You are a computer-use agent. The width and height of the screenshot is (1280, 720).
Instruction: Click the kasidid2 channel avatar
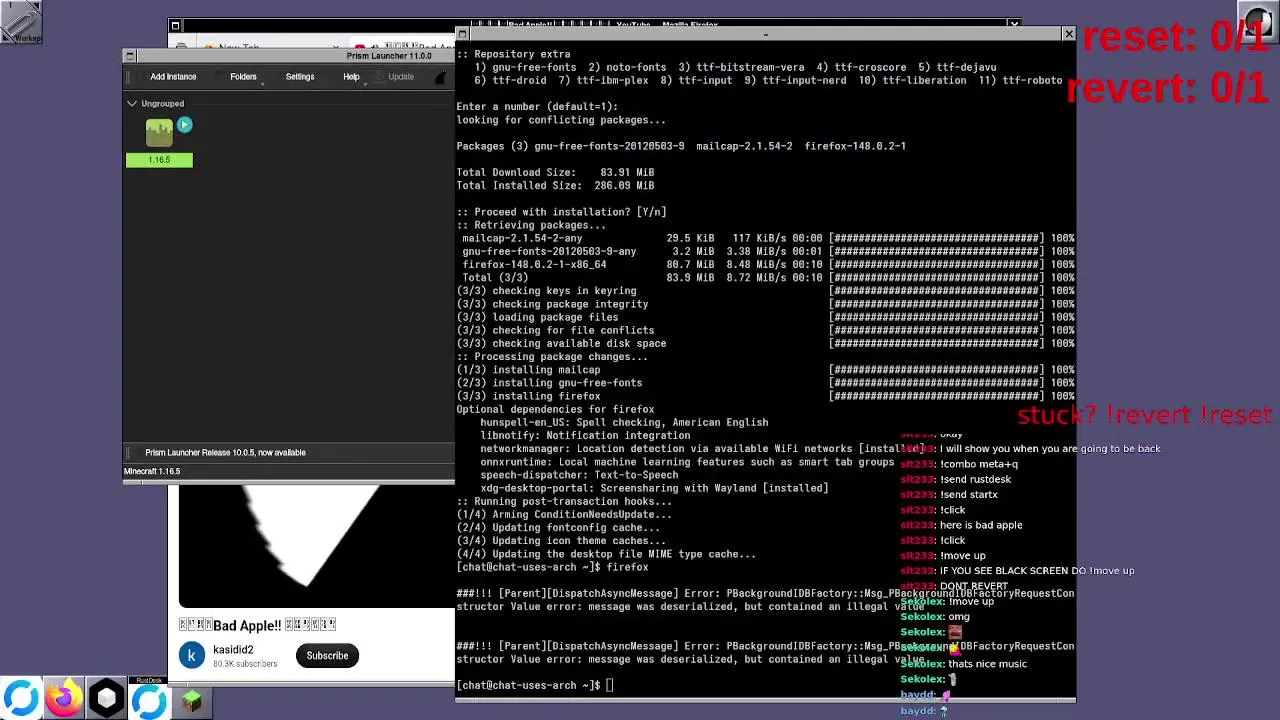[x=192, y=655]
